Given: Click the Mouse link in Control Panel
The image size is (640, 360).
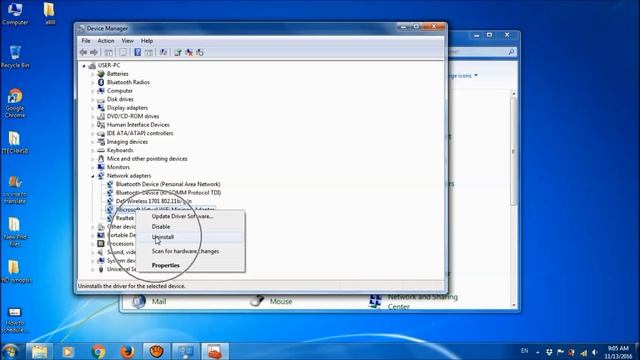Looking at the screenshot, I should 281,301.
